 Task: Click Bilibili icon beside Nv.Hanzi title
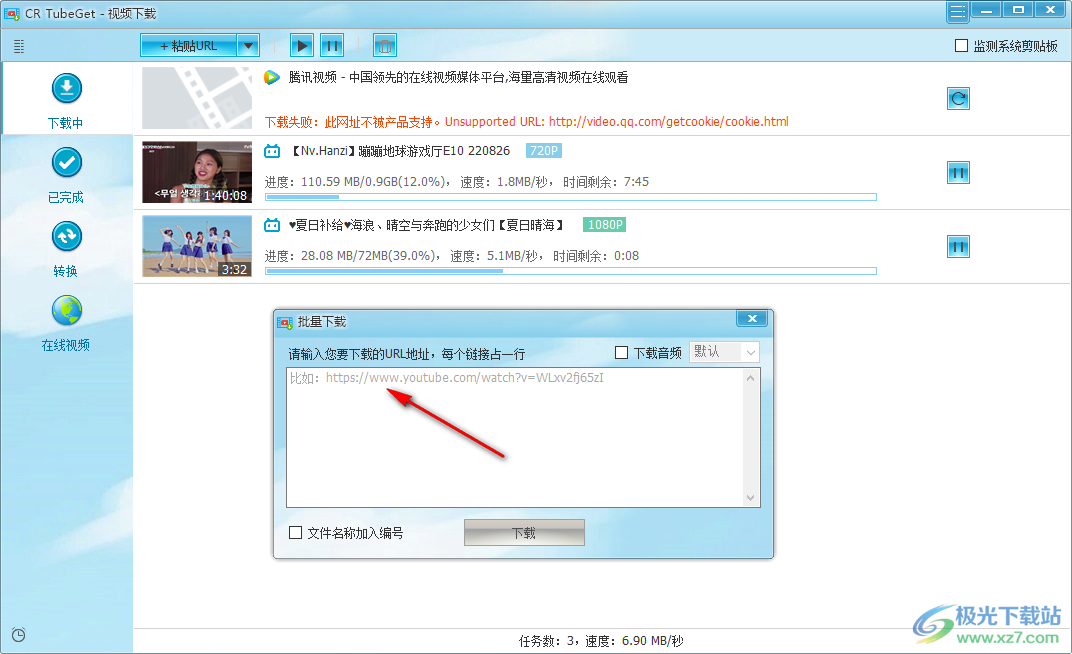[272, 150]
